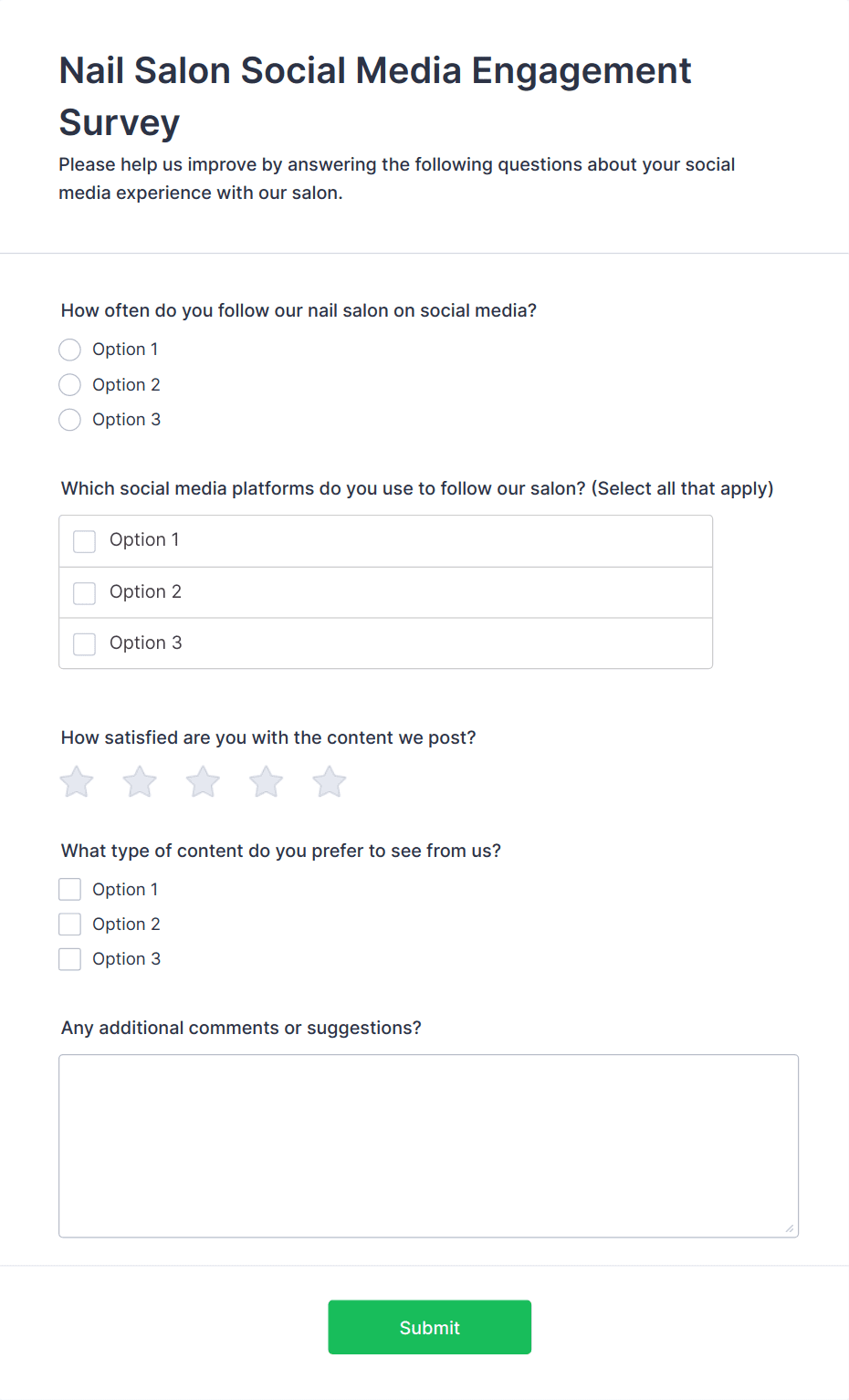Choose the fourth star rating

pyautogui.click(x=267, y=782)
